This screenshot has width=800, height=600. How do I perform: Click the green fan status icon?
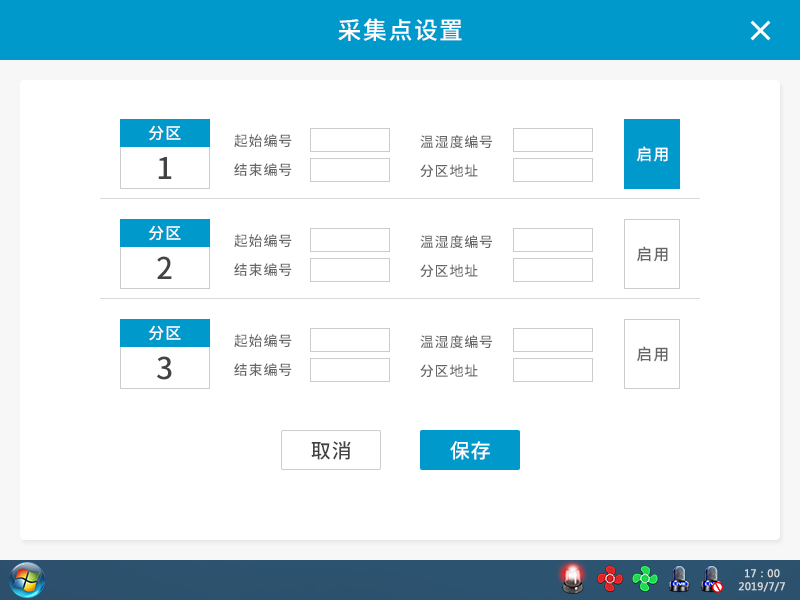coord(645,579)
